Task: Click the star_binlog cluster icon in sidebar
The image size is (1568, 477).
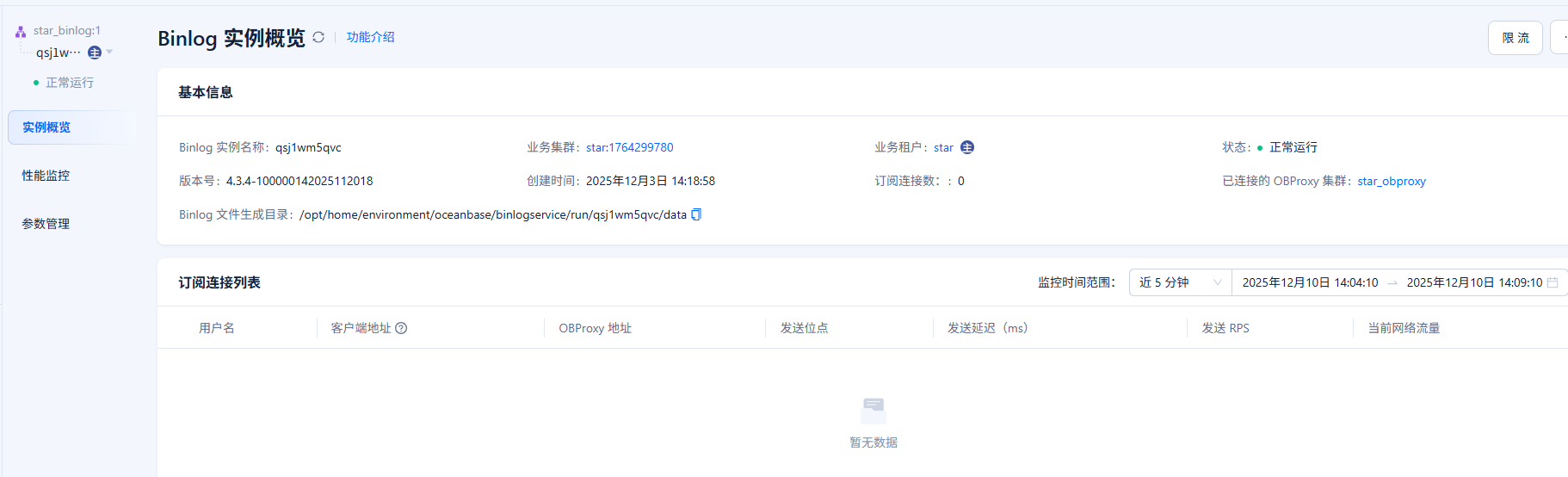Action: (21, 31)
